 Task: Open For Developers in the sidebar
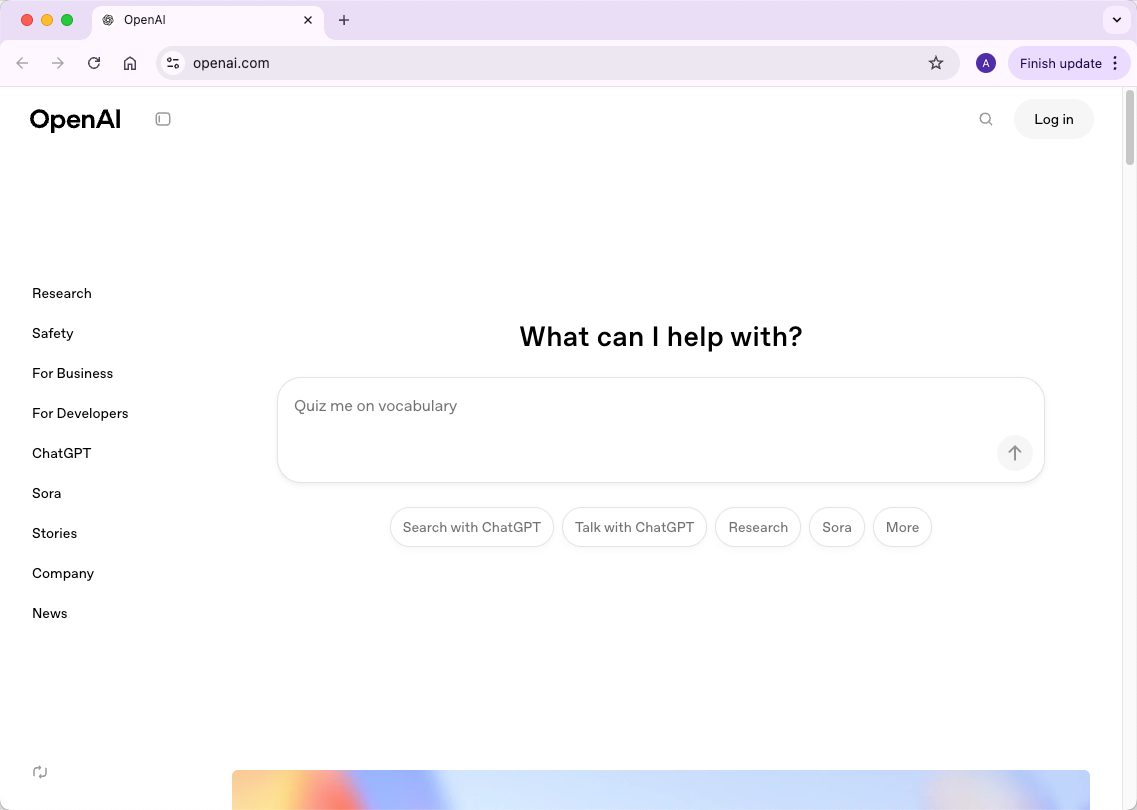click(80, 413)
